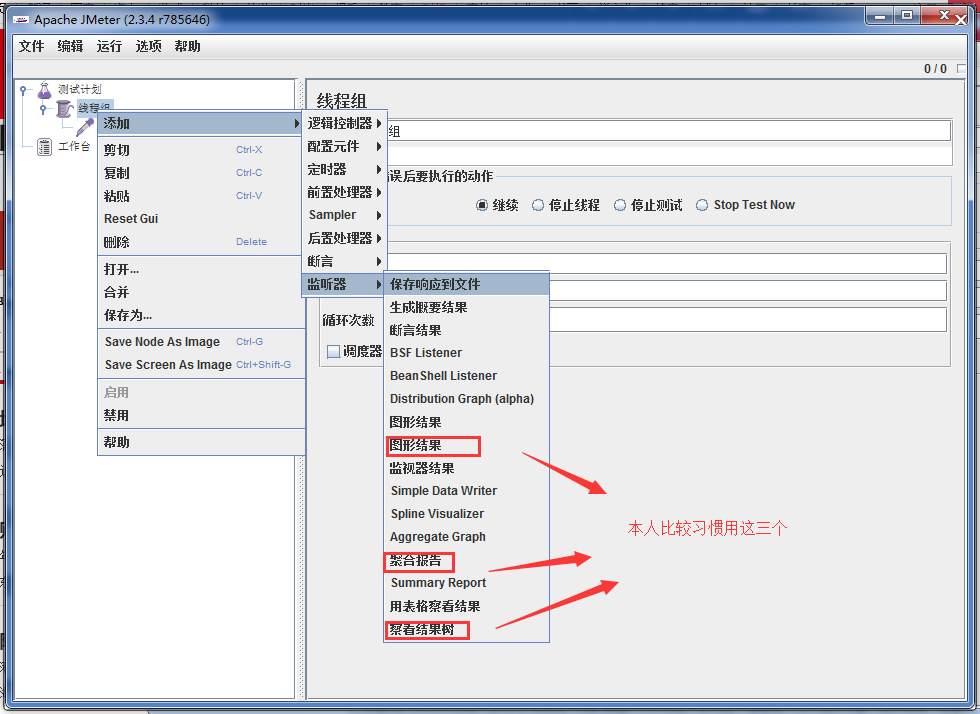Select 保存响应到文件 listener
980x714 pixels.
[x=466, y=284]
